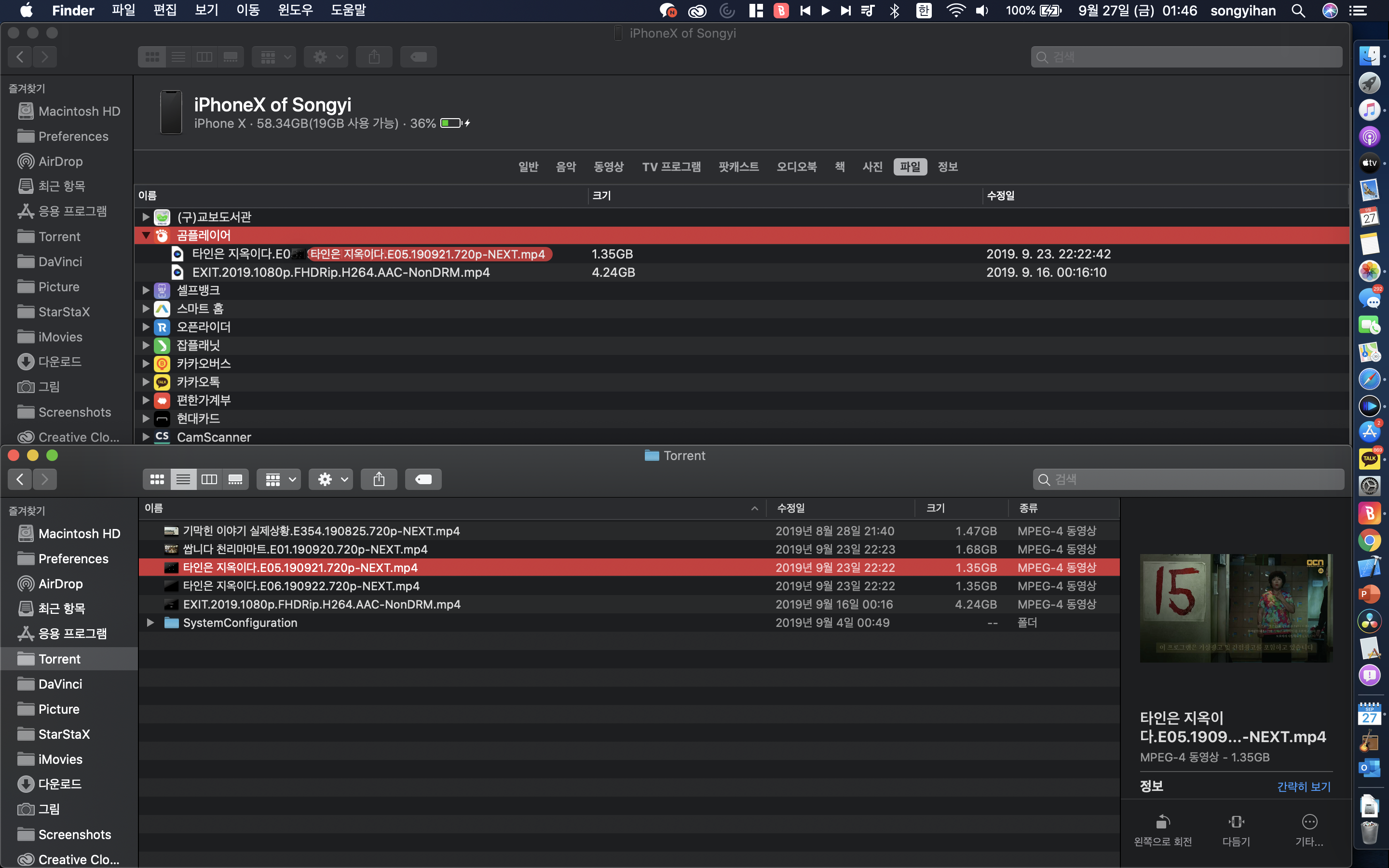Expand the SystemConfiguration folder
The image size is (1389, 868).
click(150, 623)
